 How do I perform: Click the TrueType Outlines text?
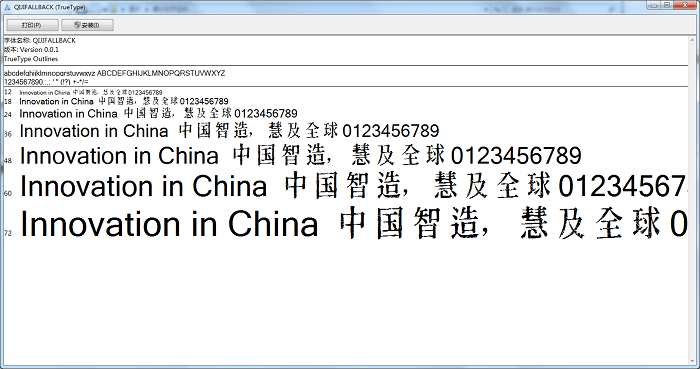point(31,59)
